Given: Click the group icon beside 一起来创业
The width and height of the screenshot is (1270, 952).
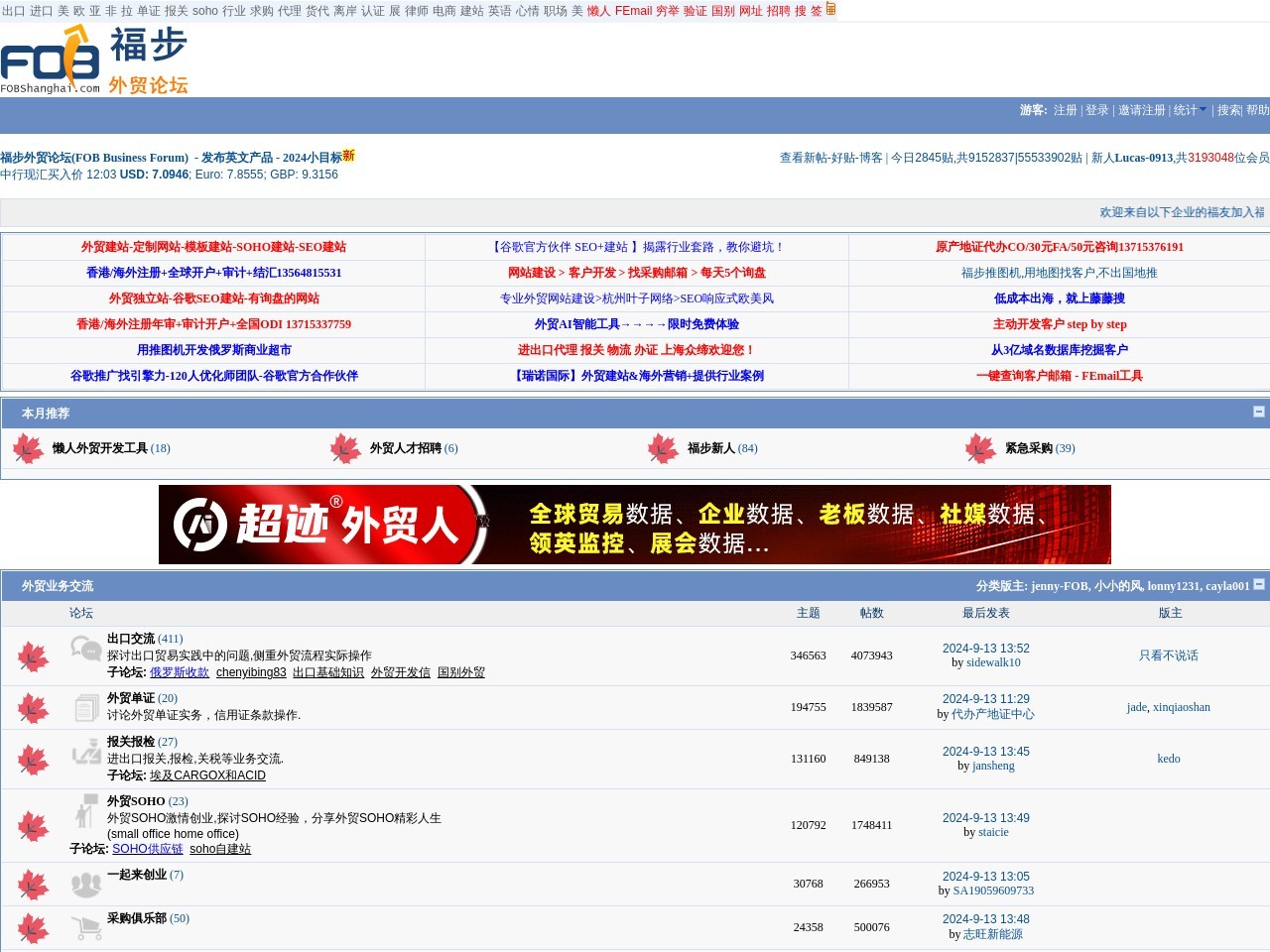Looking at the screenshot, I should click(x=85, y=883).
